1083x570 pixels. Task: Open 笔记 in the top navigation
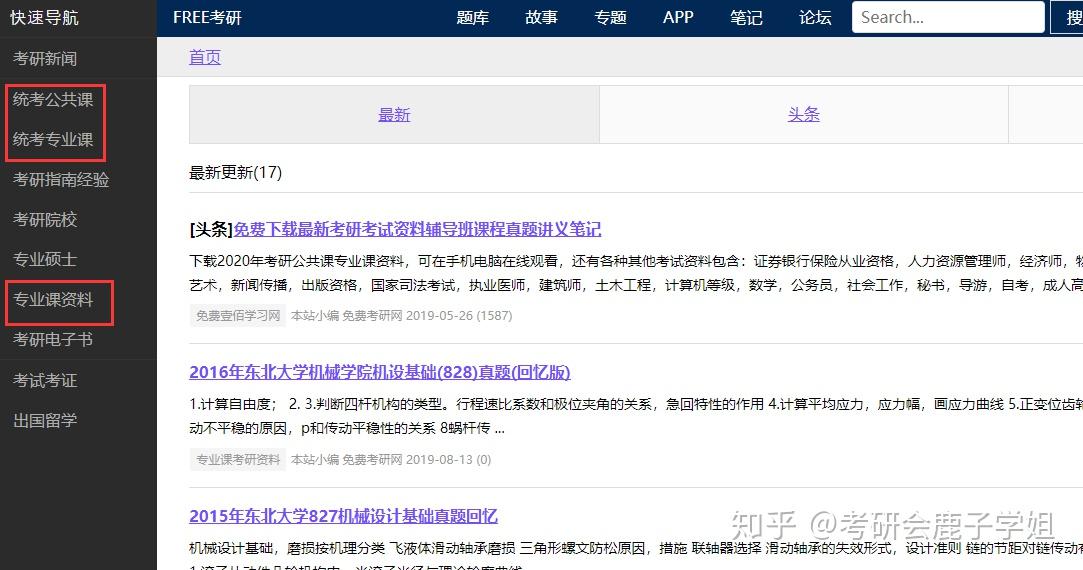point(747,17)
